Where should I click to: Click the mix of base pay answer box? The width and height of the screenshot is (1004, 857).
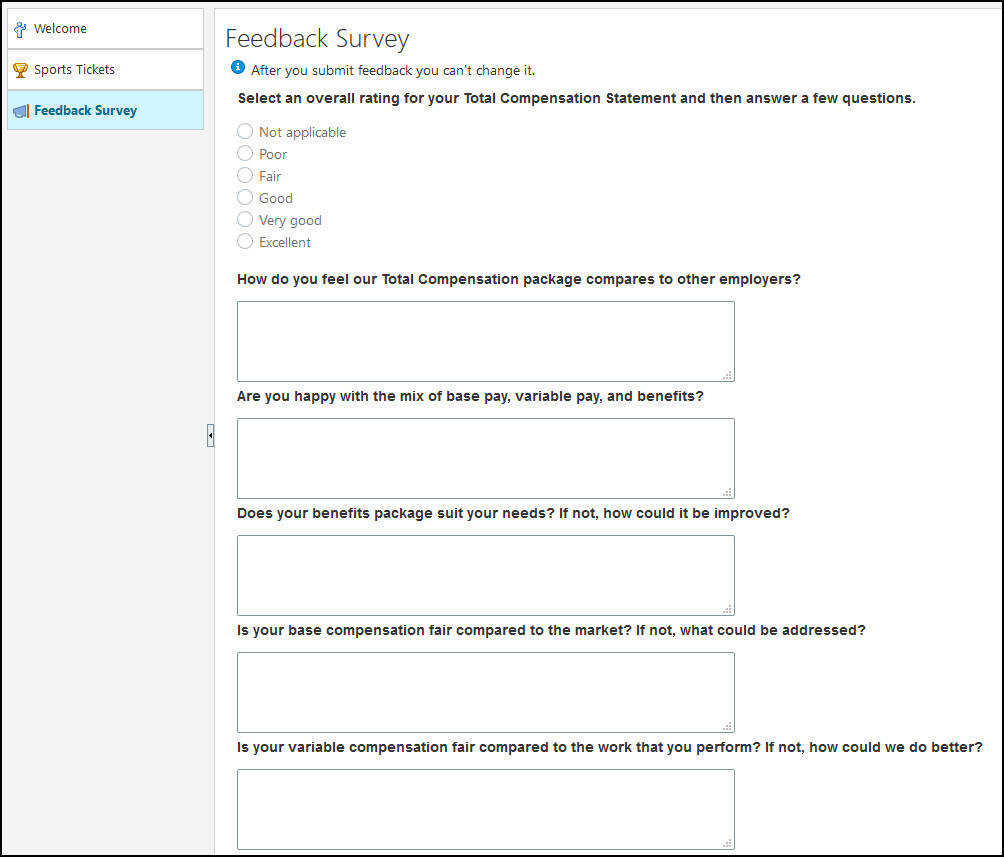(x=486, y=459)
